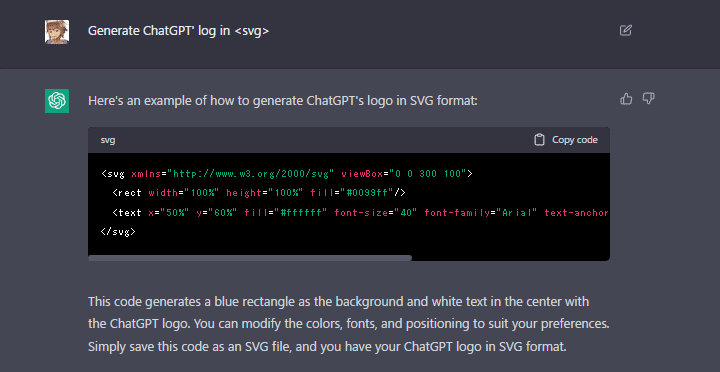This screenshot has height=372, width=720.
Task: Click the prompt text "Generate ChatGPT' log in <svg>"
Action: tap(178, 31)
